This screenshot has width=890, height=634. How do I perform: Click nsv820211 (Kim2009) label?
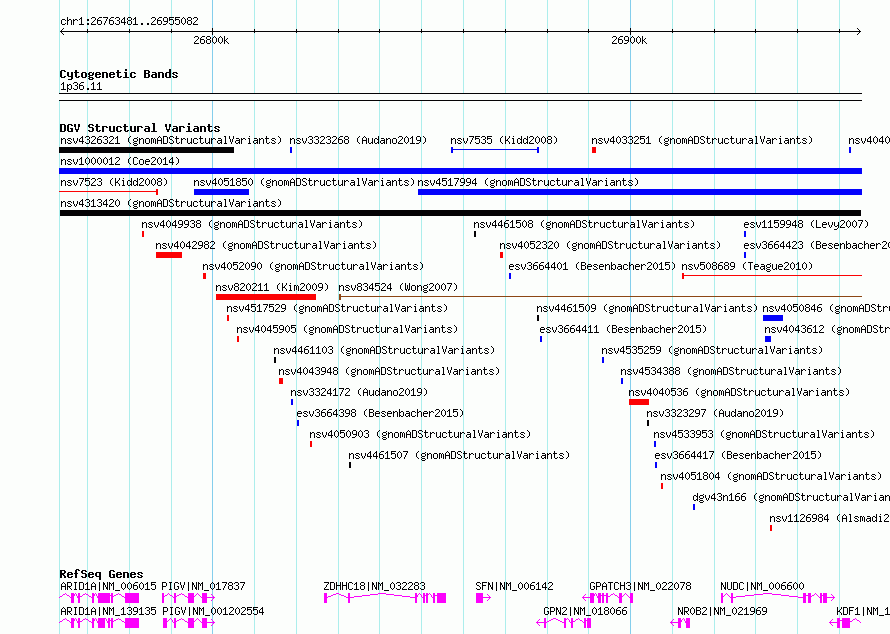[x=272, y=287]
